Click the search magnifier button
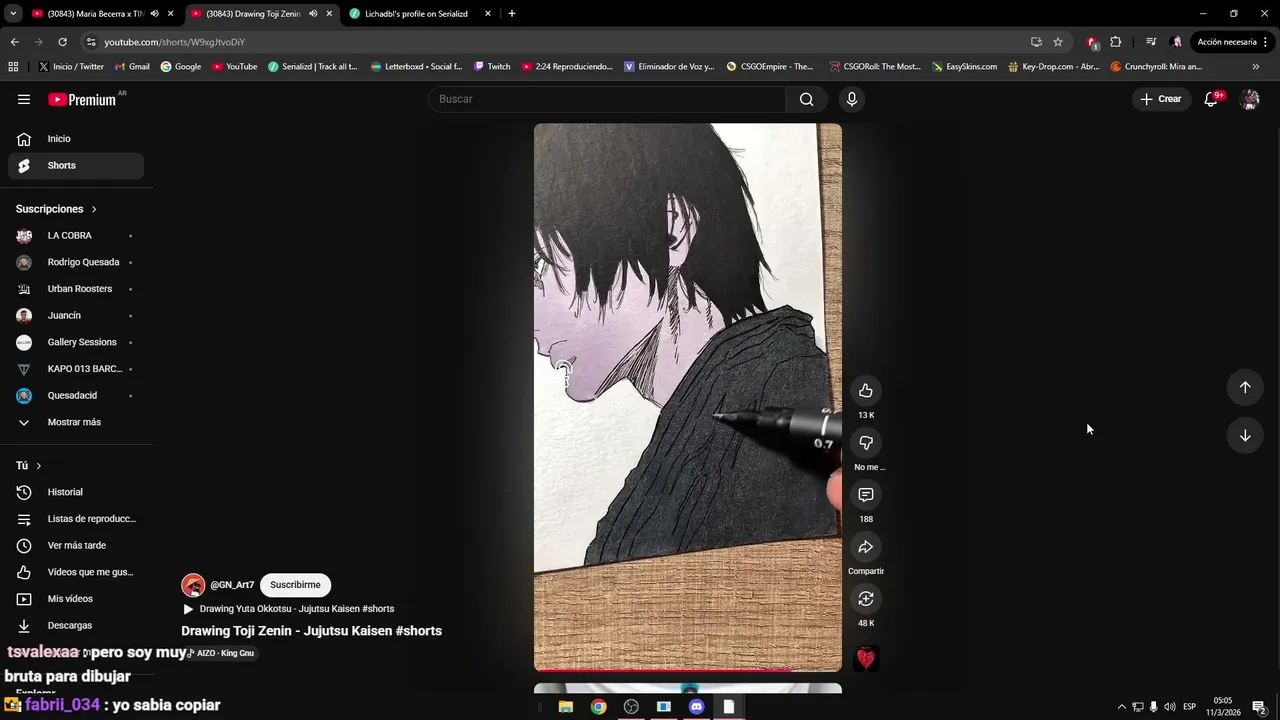The width and height of the screenshot is (1280, 720). coord(806,99)
